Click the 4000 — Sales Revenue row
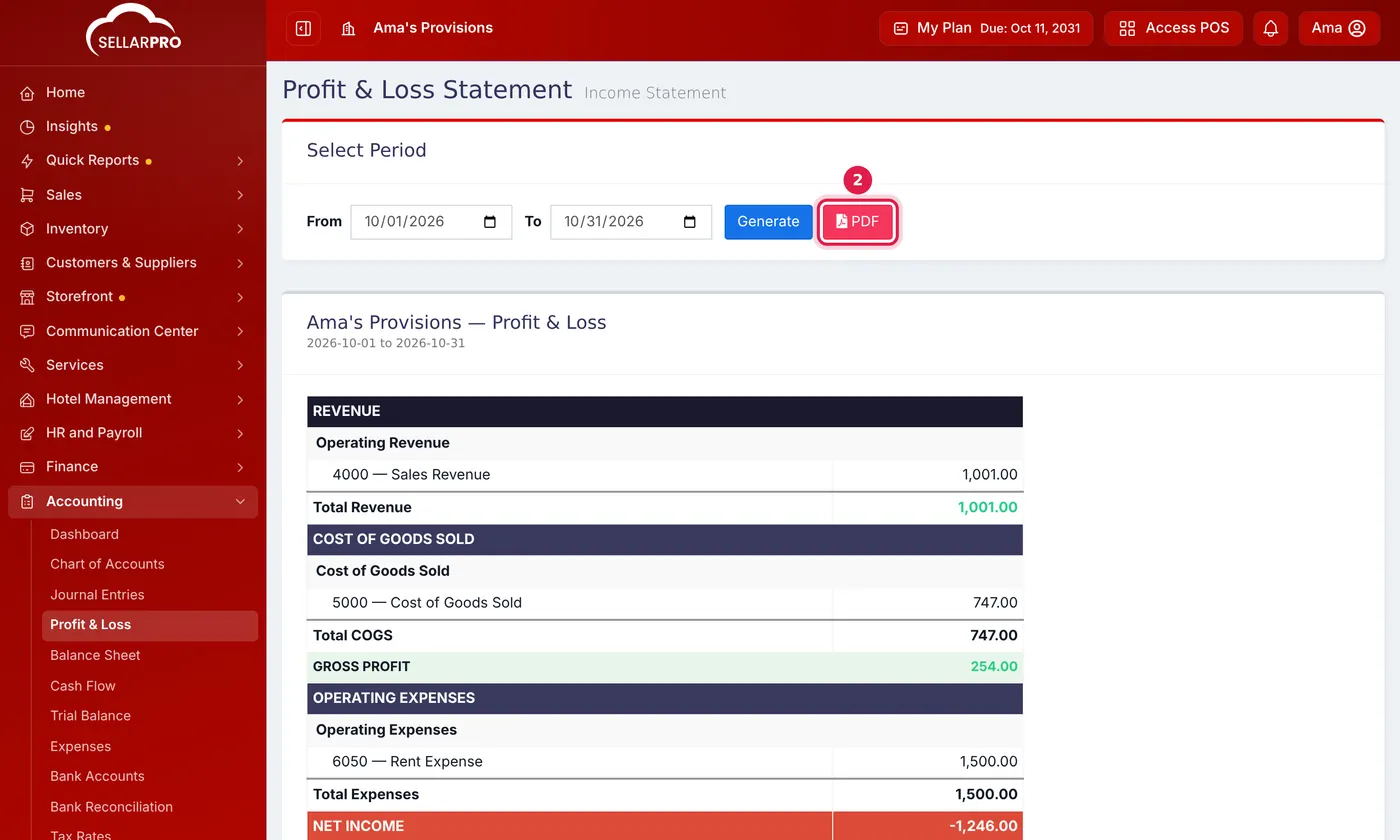 tap(665, 475)
